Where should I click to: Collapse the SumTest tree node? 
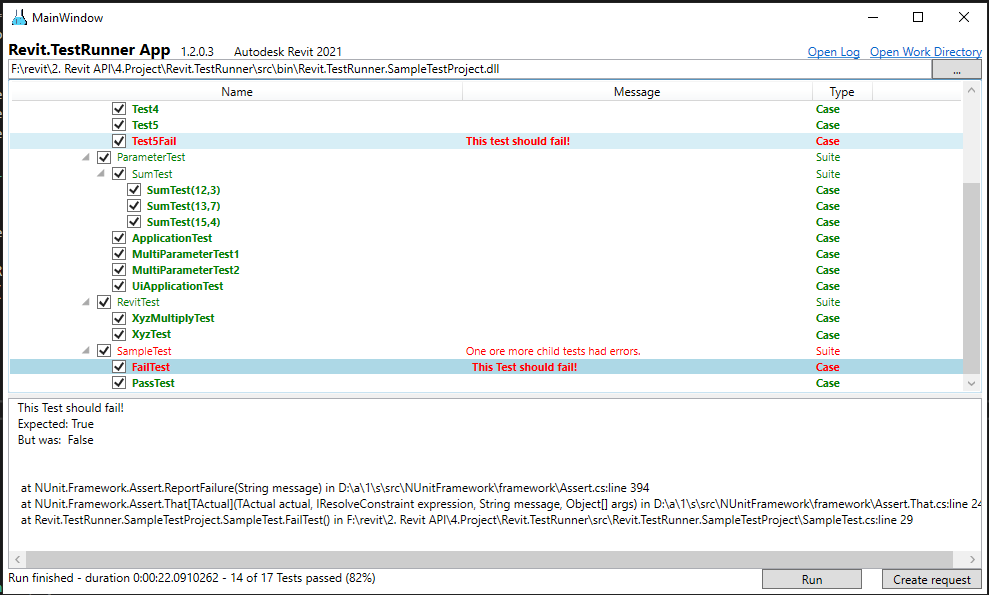(102, 174)
